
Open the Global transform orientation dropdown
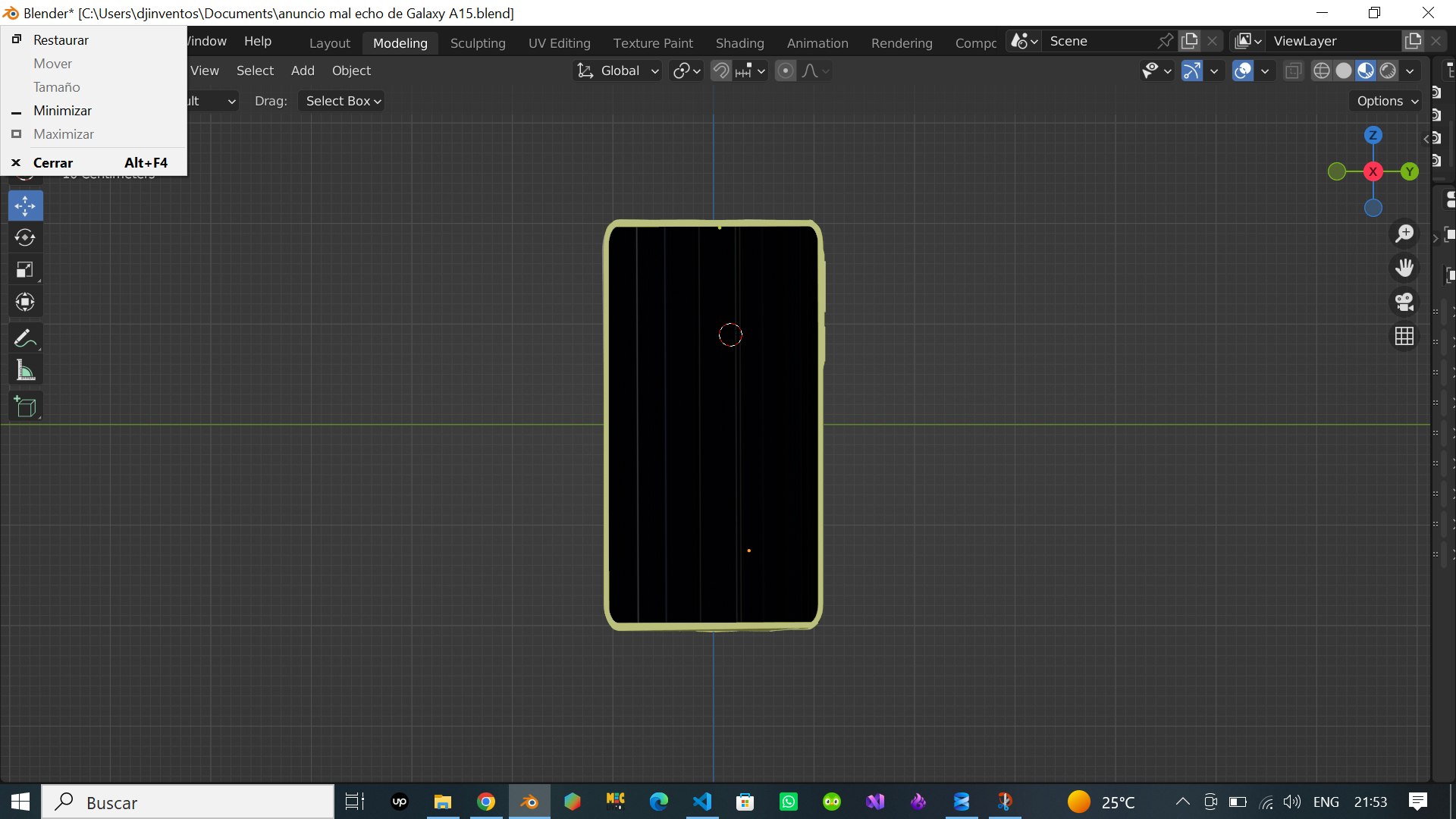coord(618,71)
